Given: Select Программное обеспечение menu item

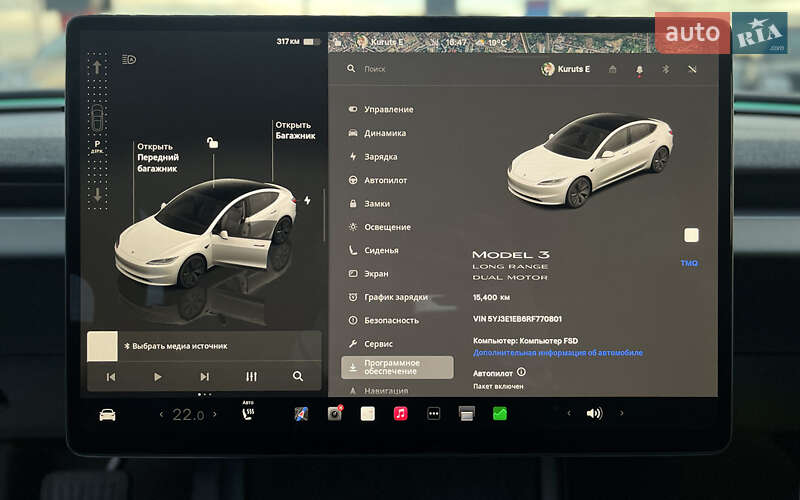Looking at the screenshot, I should pos(397,367).
